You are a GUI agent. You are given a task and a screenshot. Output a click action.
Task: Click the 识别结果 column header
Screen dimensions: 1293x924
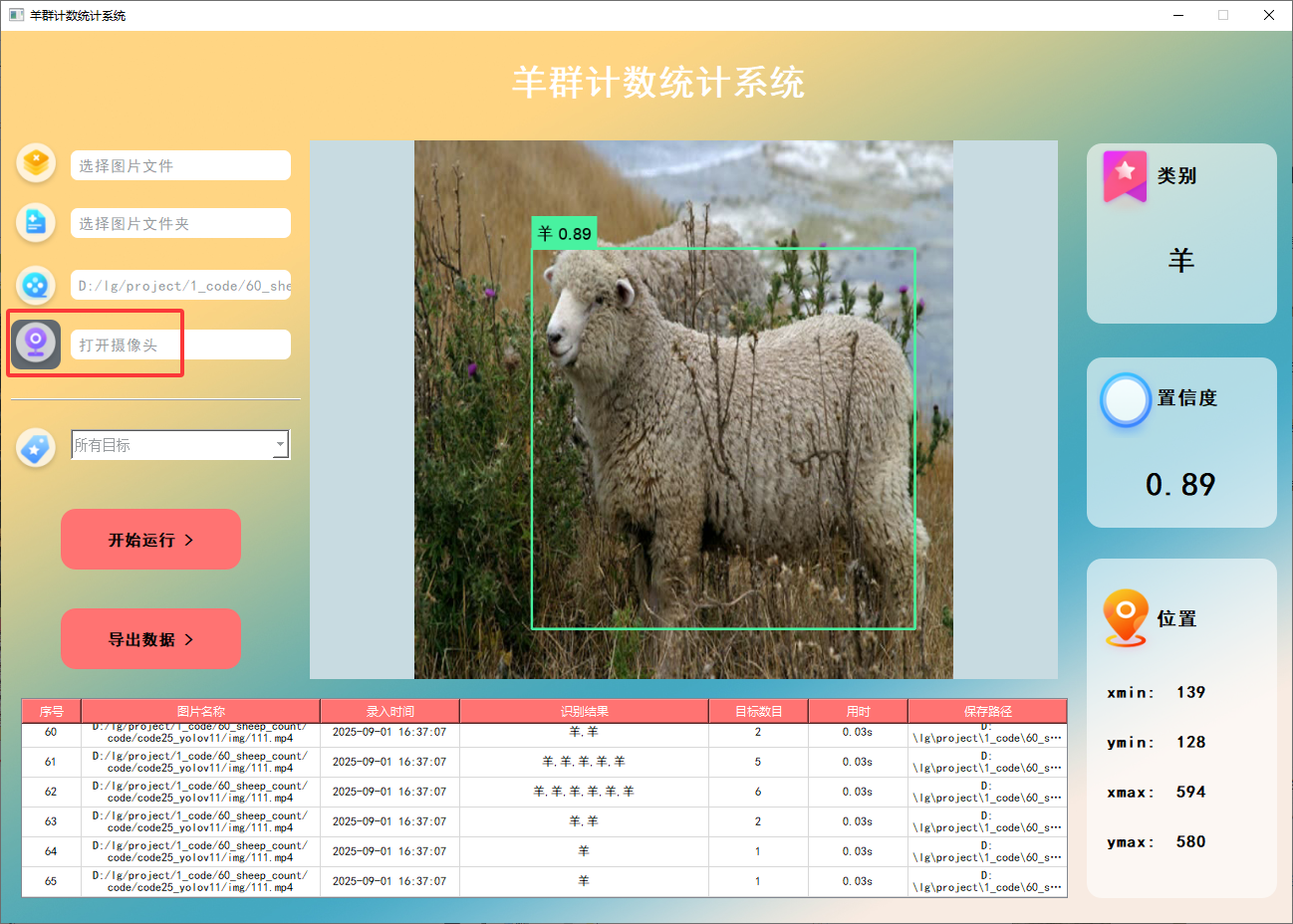pos(584,711)
